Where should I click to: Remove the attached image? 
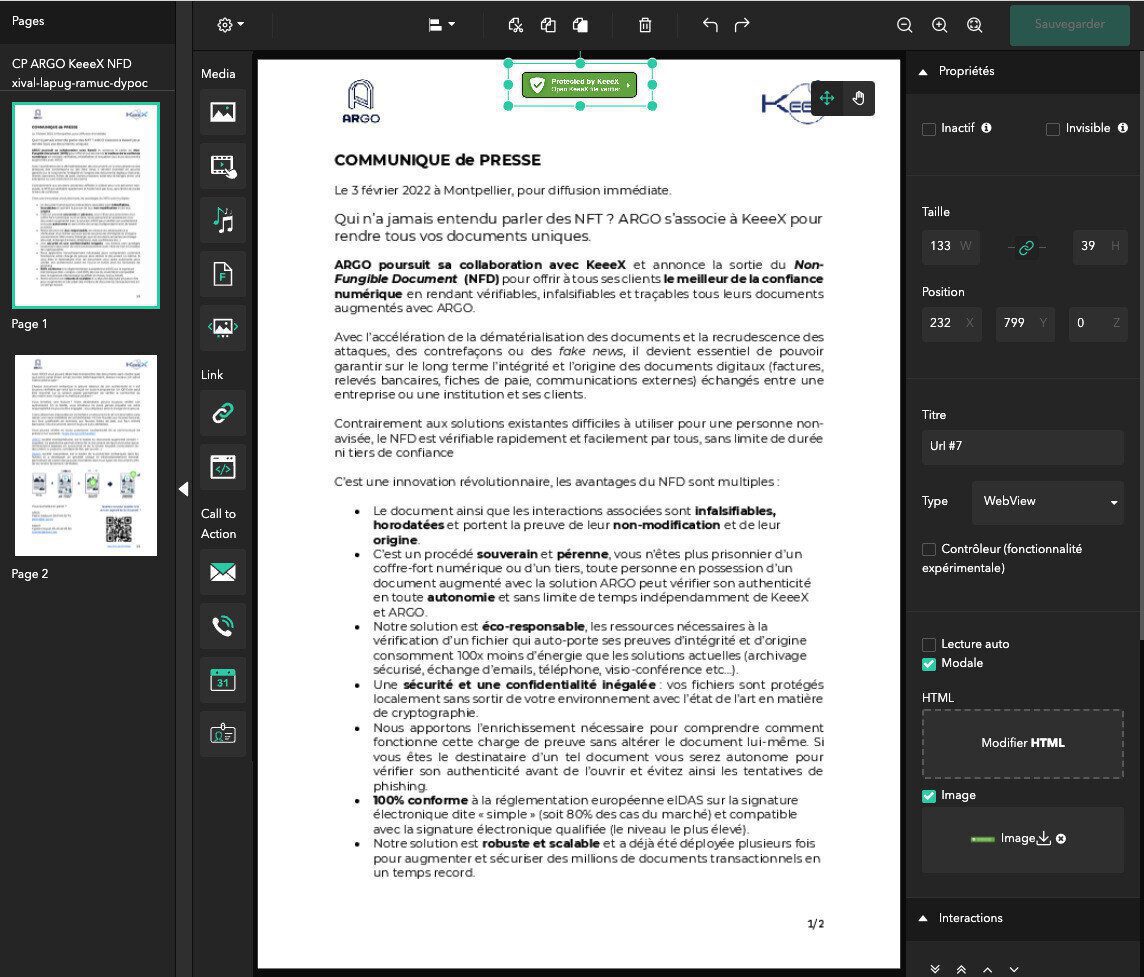[x=1061, y=838]
